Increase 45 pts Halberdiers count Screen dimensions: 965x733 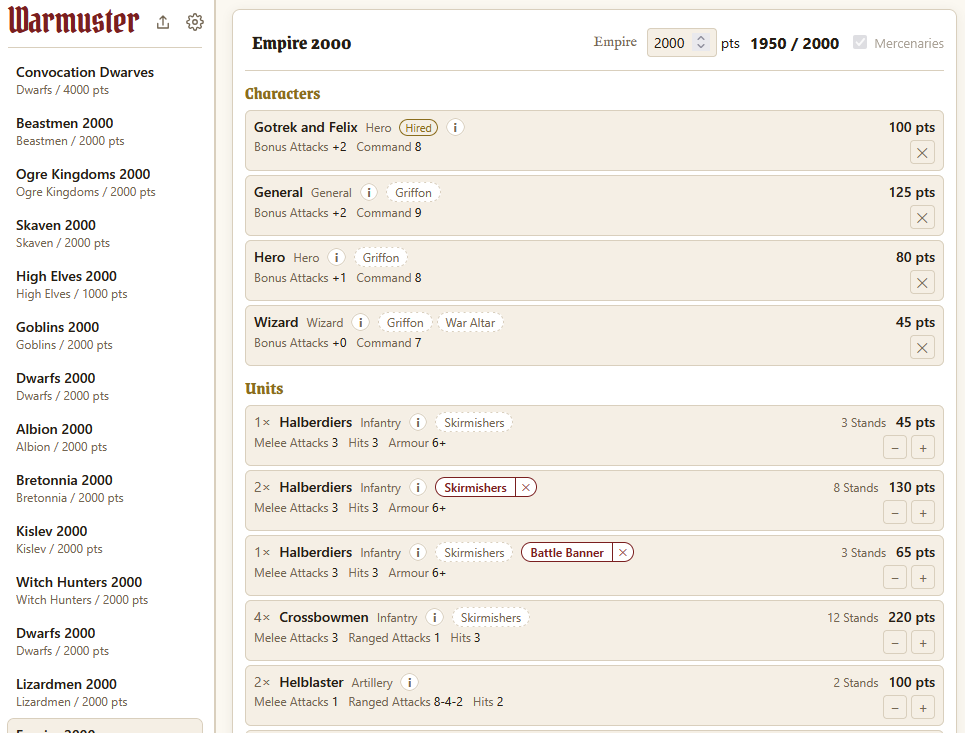[x=923, y=448]
